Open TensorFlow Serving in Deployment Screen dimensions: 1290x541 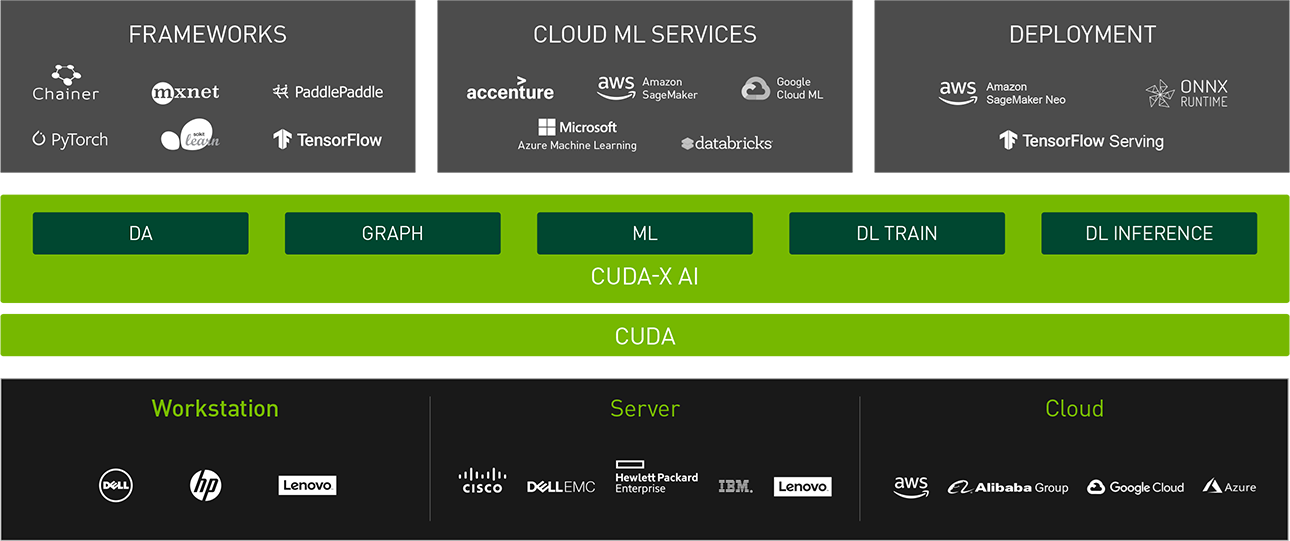pos(1082,141)
